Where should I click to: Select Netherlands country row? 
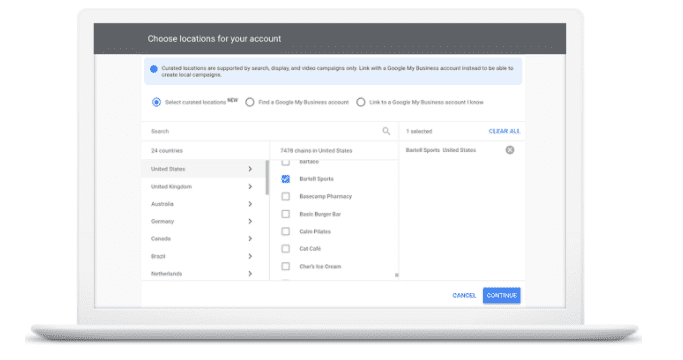tap(203, 273)
